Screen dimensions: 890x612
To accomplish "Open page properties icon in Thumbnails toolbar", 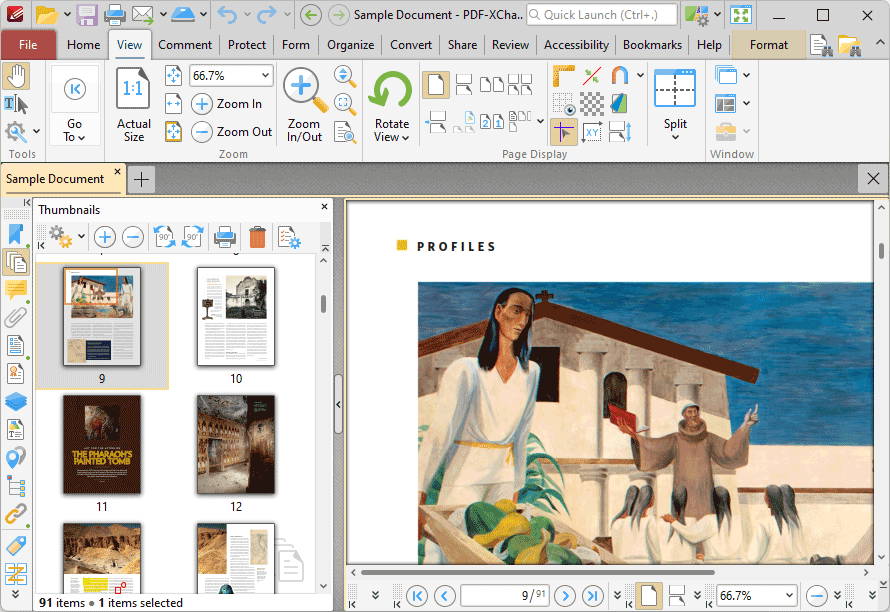I will [x=288, y=237].
